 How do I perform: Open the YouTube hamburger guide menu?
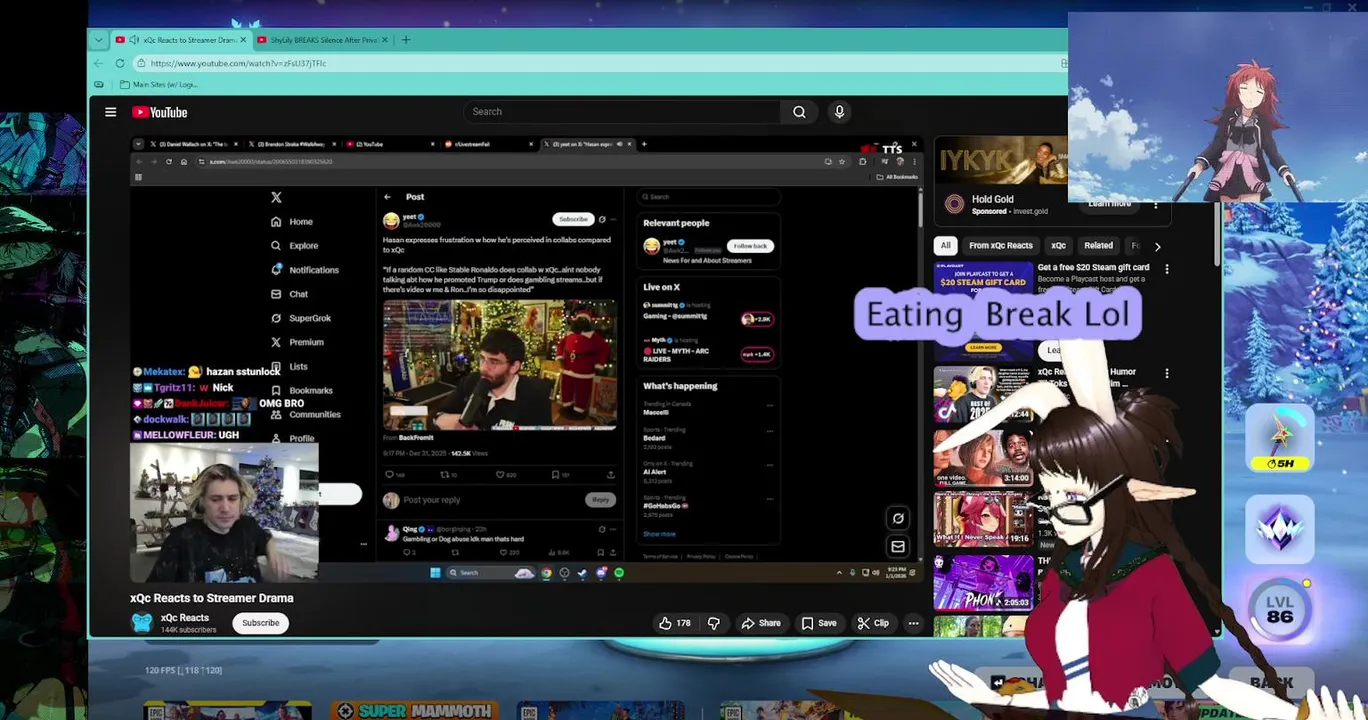(110, 112)
